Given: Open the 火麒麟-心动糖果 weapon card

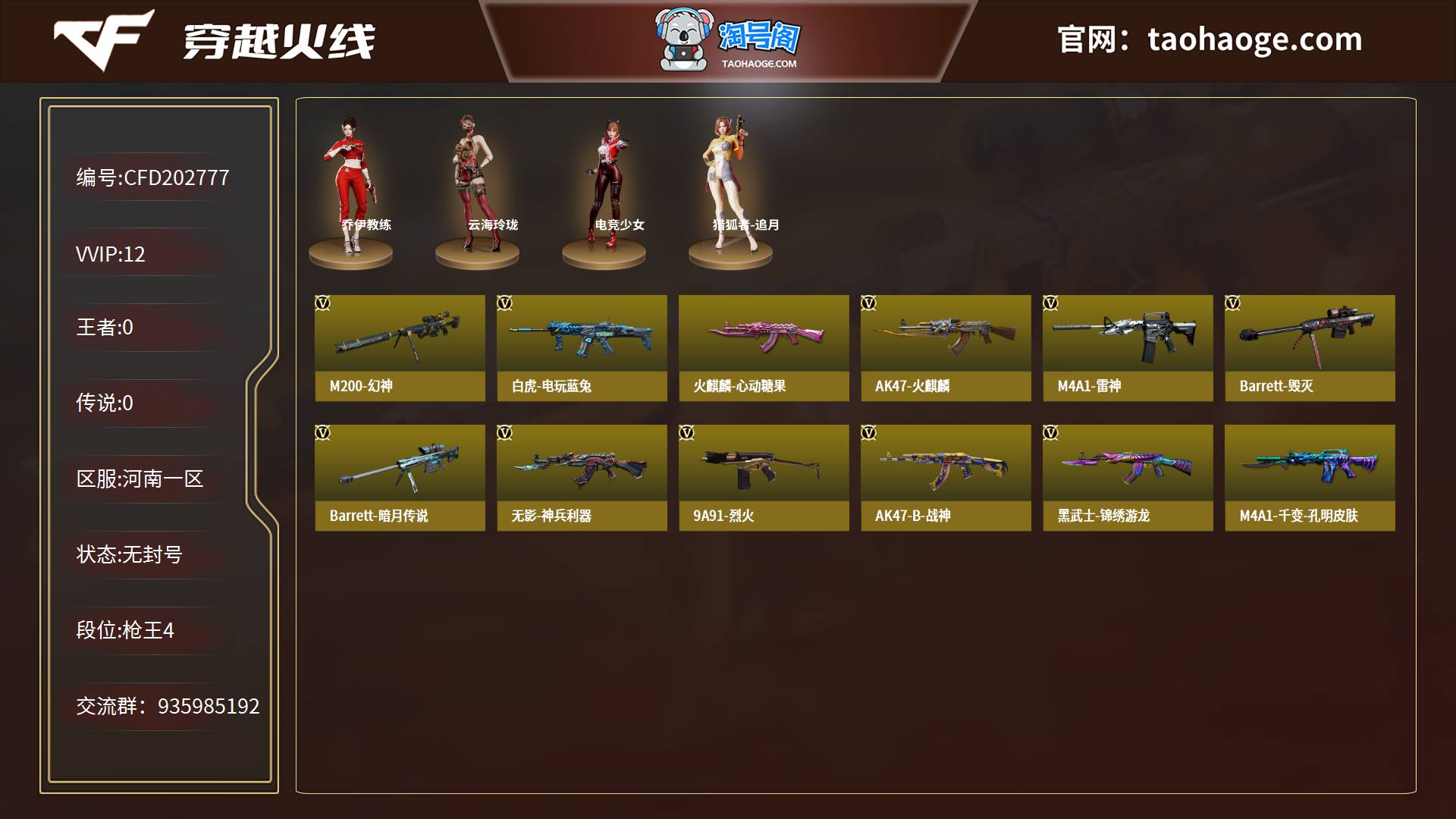Looking at the screenshot, I should (764, 348).
